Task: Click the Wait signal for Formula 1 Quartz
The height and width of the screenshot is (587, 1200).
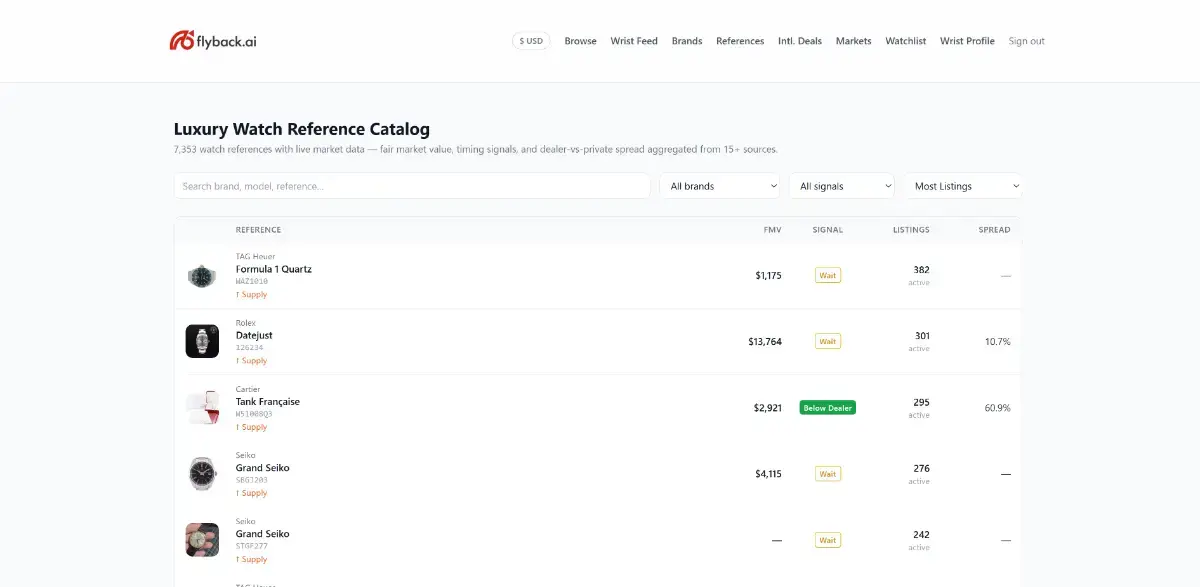Action: click(x=828, y=275)
